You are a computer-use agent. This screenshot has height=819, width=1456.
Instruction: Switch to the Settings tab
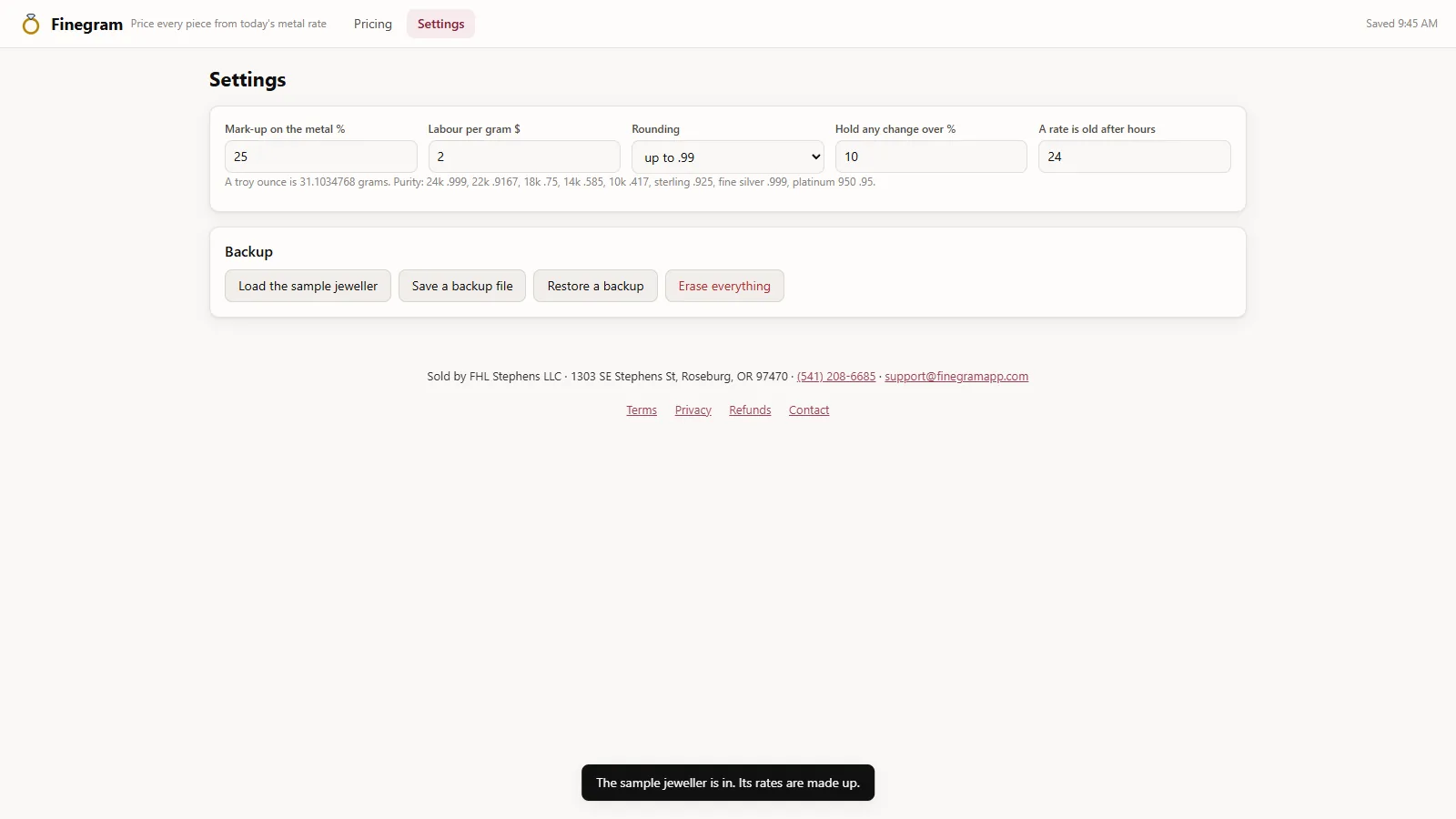440,24
